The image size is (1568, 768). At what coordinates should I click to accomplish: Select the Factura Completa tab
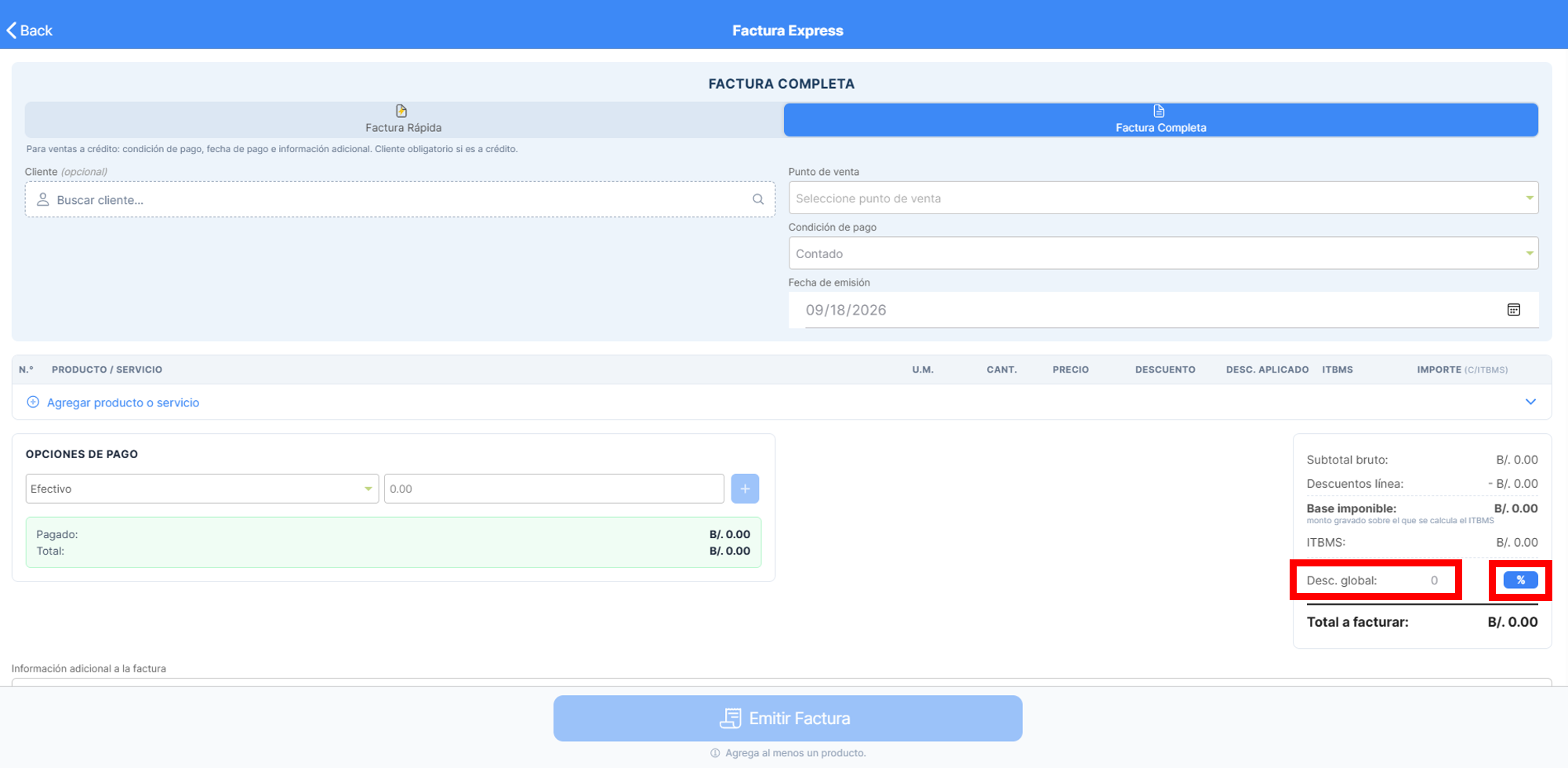click(x=1161, y=120)
